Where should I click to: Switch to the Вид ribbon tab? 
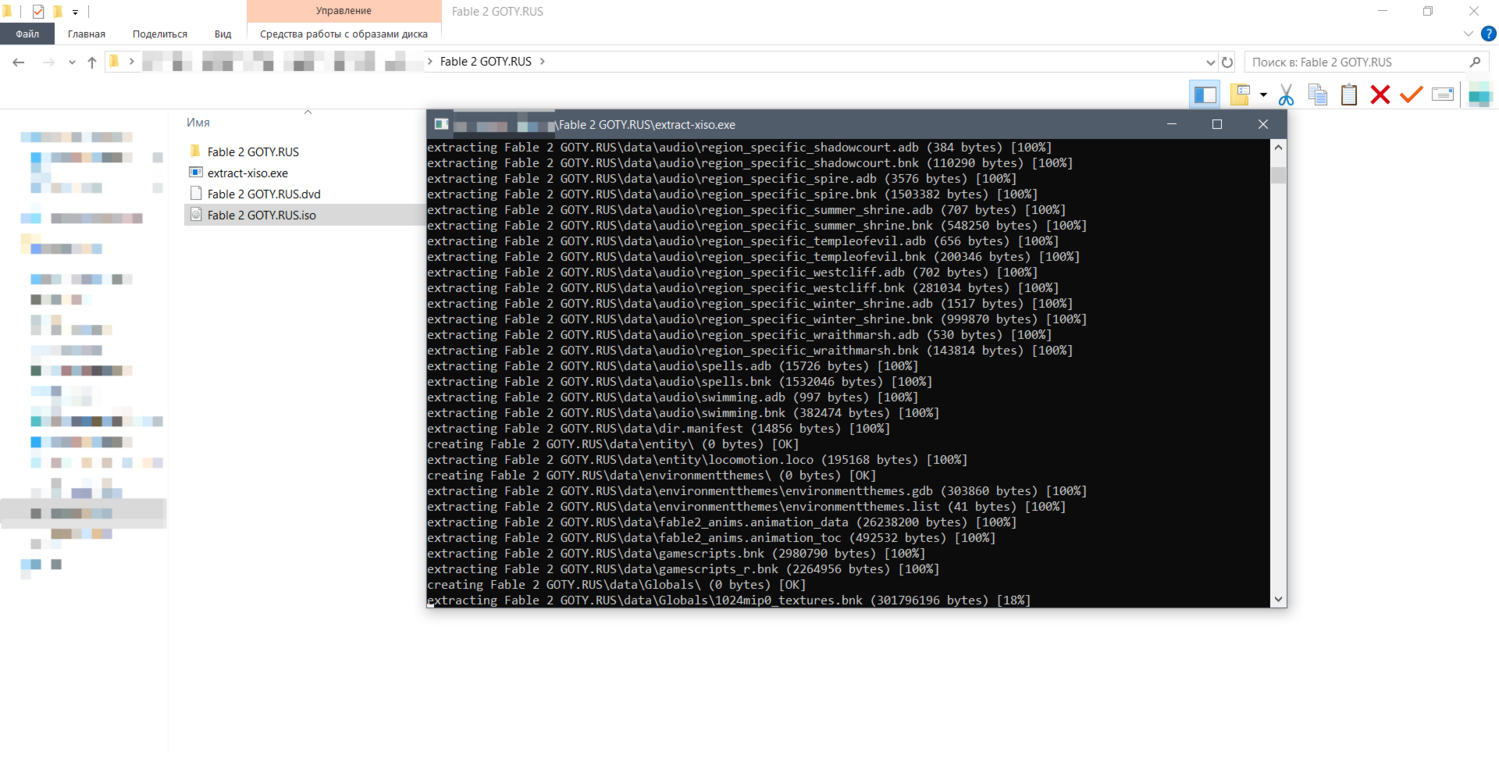(222, 34)
